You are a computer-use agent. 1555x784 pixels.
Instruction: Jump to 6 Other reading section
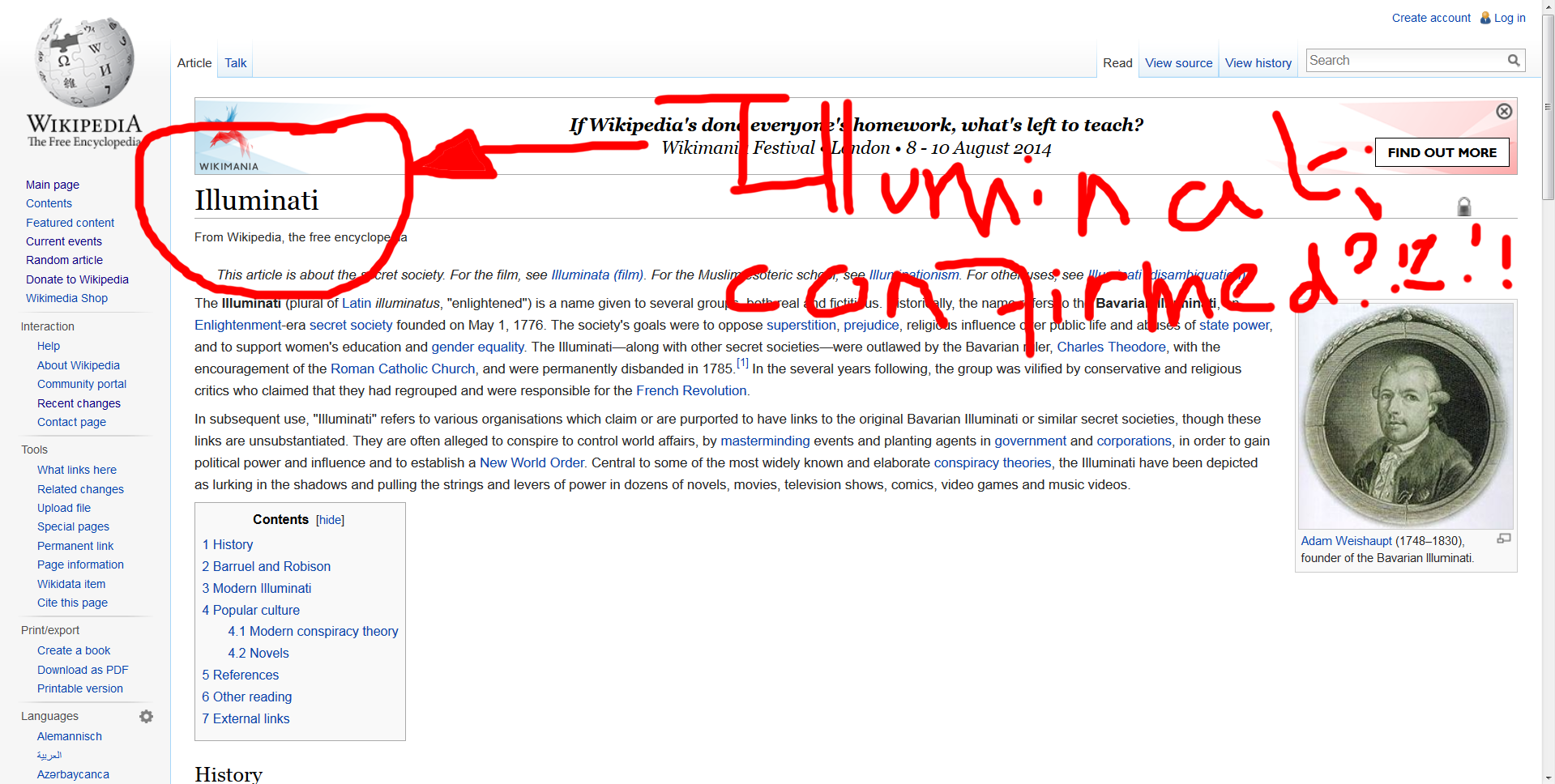pos(247,697)
